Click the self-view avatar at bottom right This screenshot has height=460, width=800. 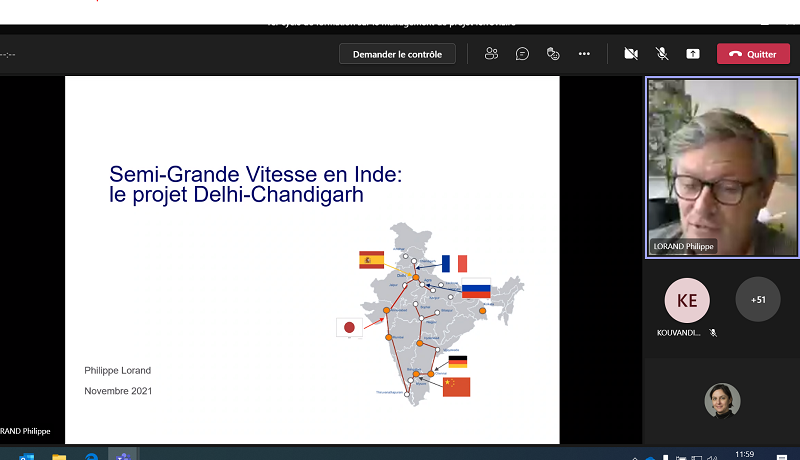coord(722,400)
